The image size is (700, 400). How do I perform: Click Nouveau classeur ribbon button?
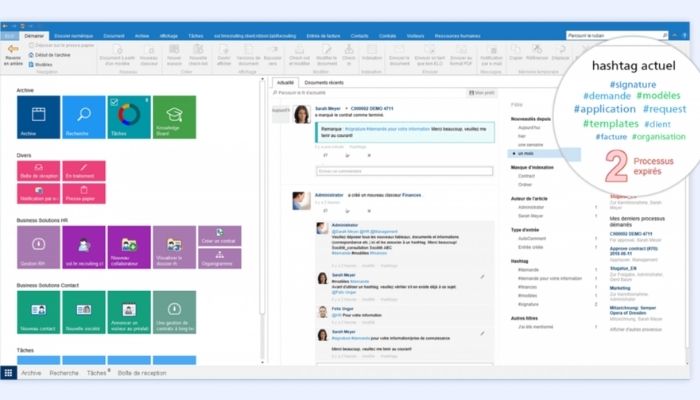tap(149, 55)
